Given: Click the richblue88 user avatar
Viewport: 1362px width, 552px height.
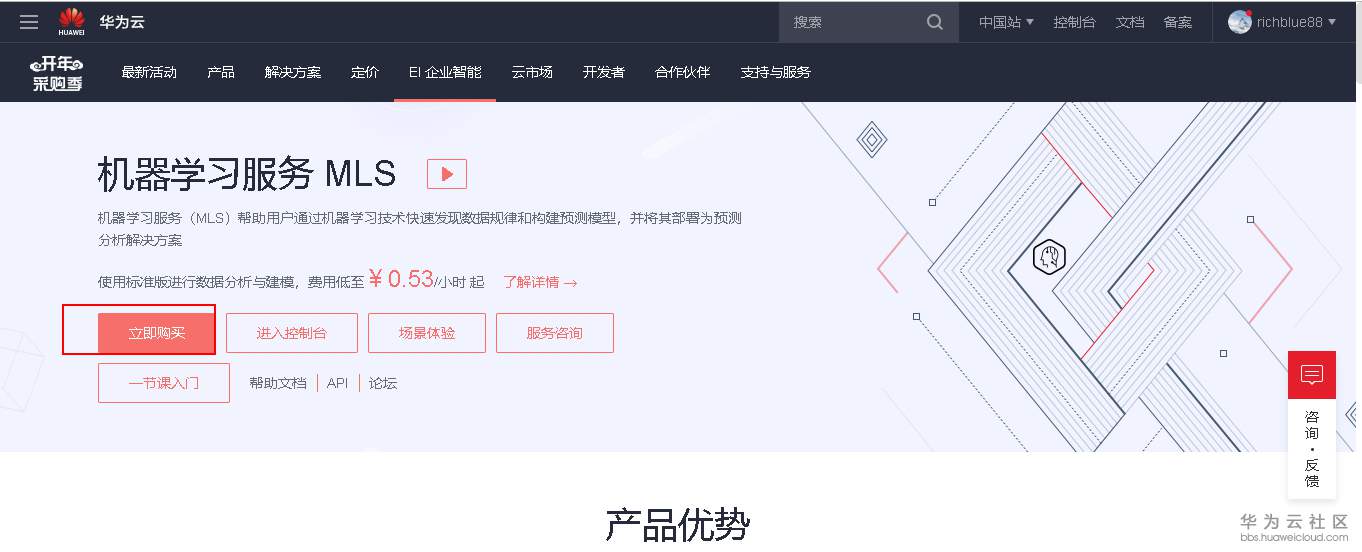Looking at the screenshot, I should 1240,22.
